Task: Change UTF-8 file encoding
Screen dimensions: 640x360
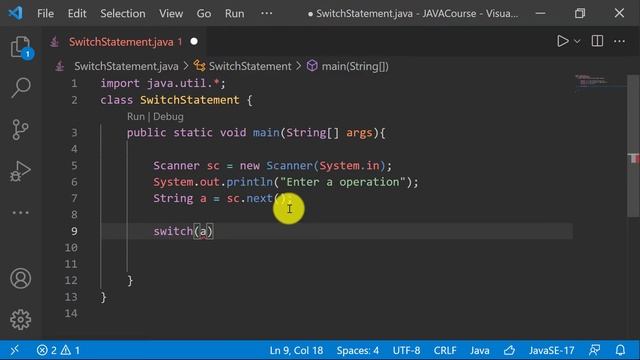Action: point(406,350)
